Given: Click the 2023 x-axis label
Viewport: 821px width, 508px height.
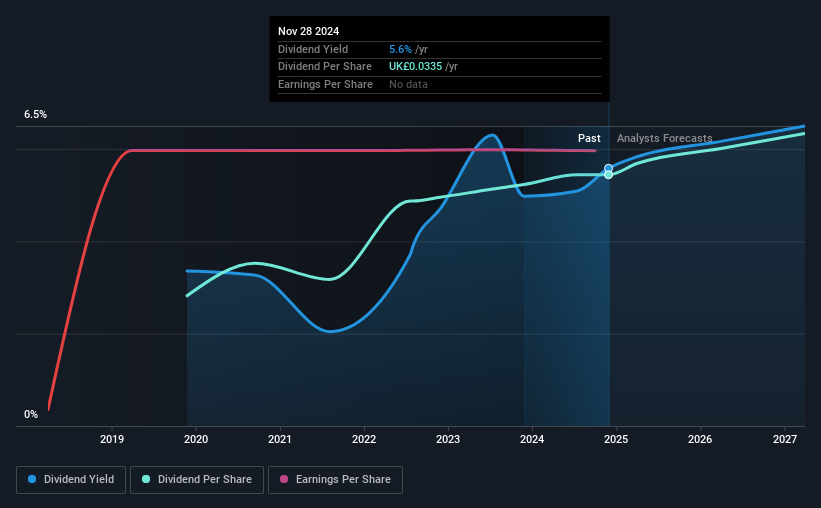Looking at the screenshot, I should (x=448, y=439).
